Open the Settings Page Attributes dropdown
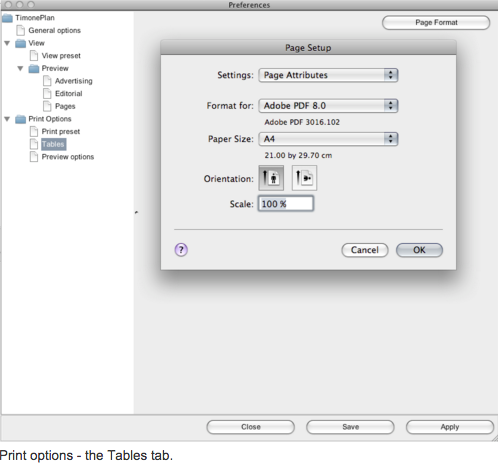This screenshot has height=463, width=498. coord(328,75)
